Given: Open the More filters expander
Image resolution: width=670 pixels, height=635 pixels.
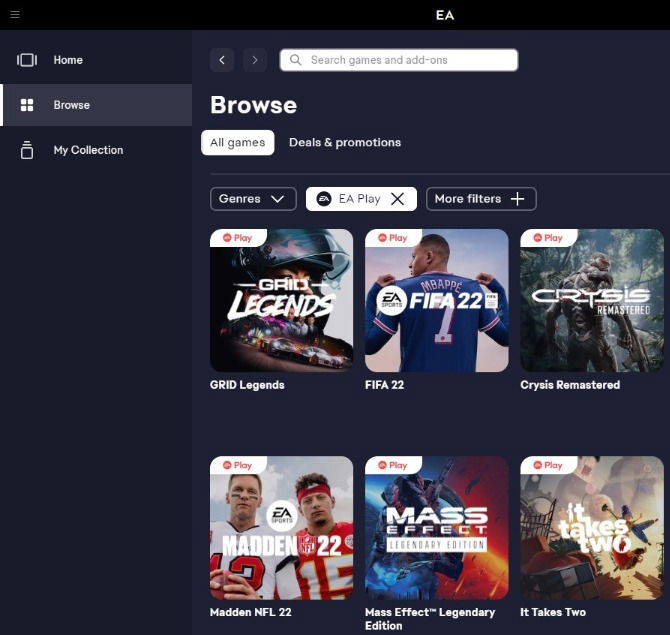Looking at the screenshot, I should pos(481,199).
